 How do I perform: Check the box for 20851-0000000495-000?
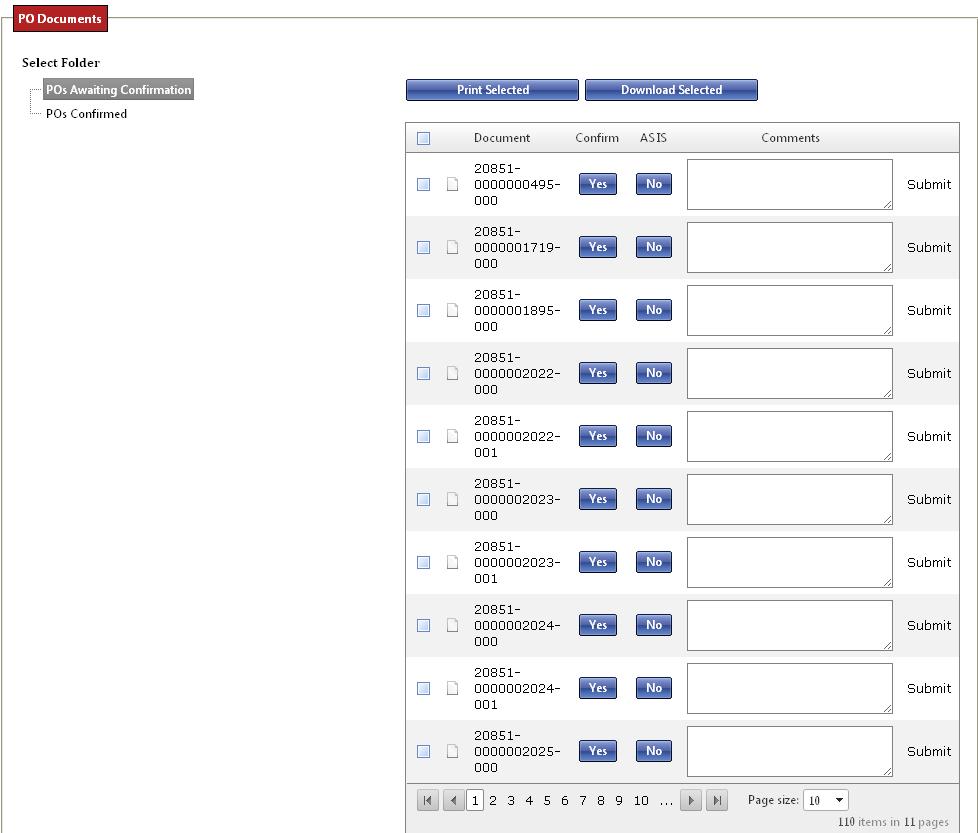(424, 184)
